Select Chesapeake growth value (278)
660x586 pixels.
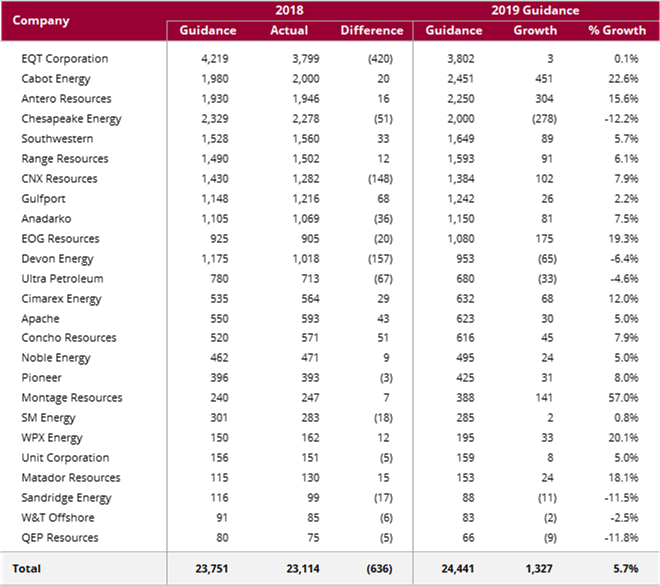pos(544,119)
